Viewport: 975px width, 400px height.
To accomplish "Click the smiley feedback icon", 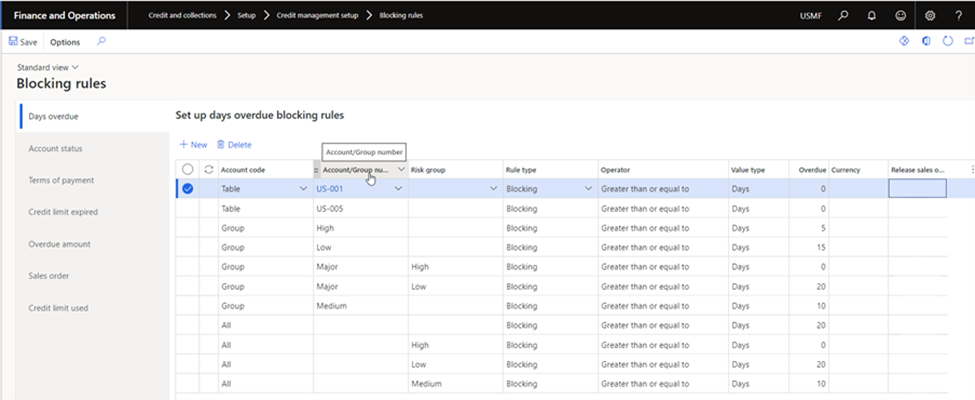I will [901, 16].
